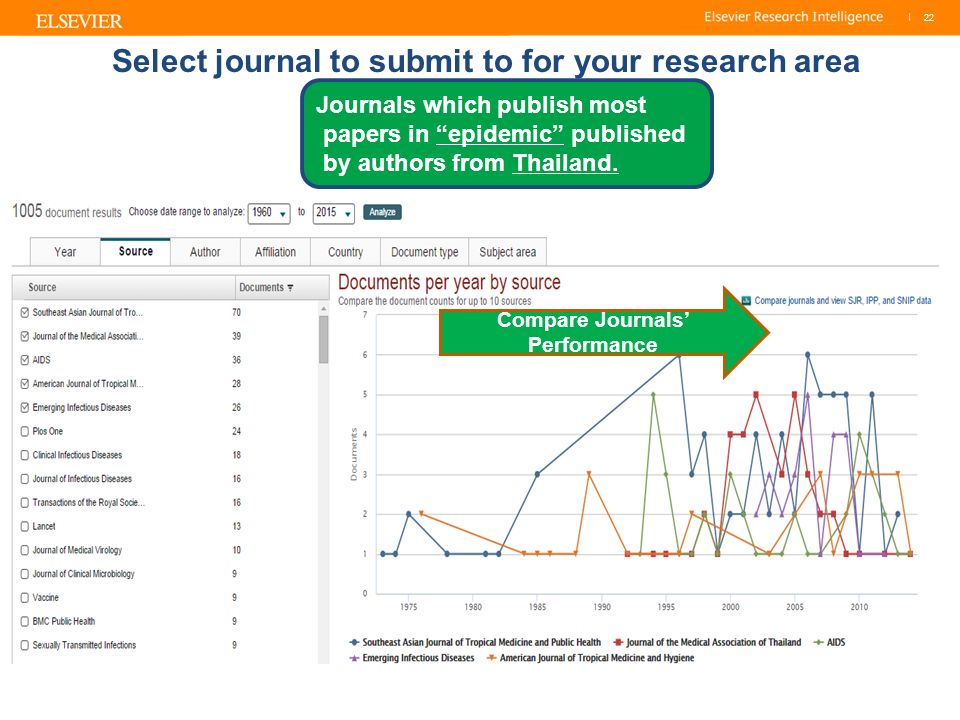The width and height of the screenshot is (960, 720).
Task: Open the Affiliation tab
Action: [275, 252]
